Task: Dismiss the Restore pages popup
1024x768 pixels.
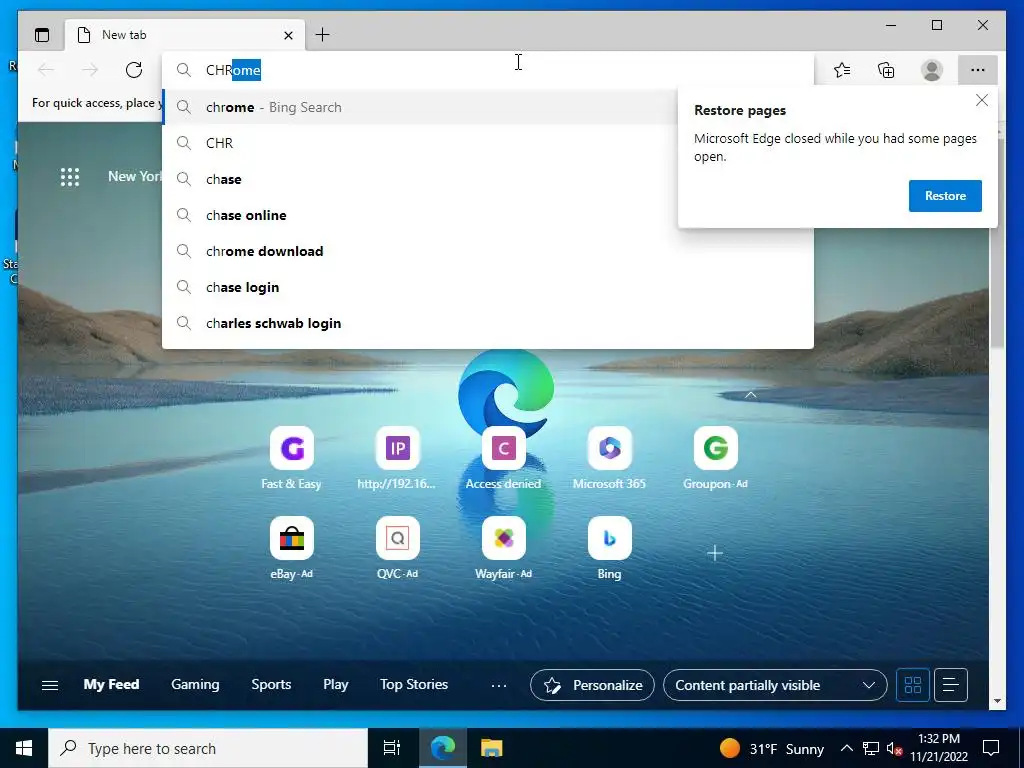Action: tap(982, 100)
